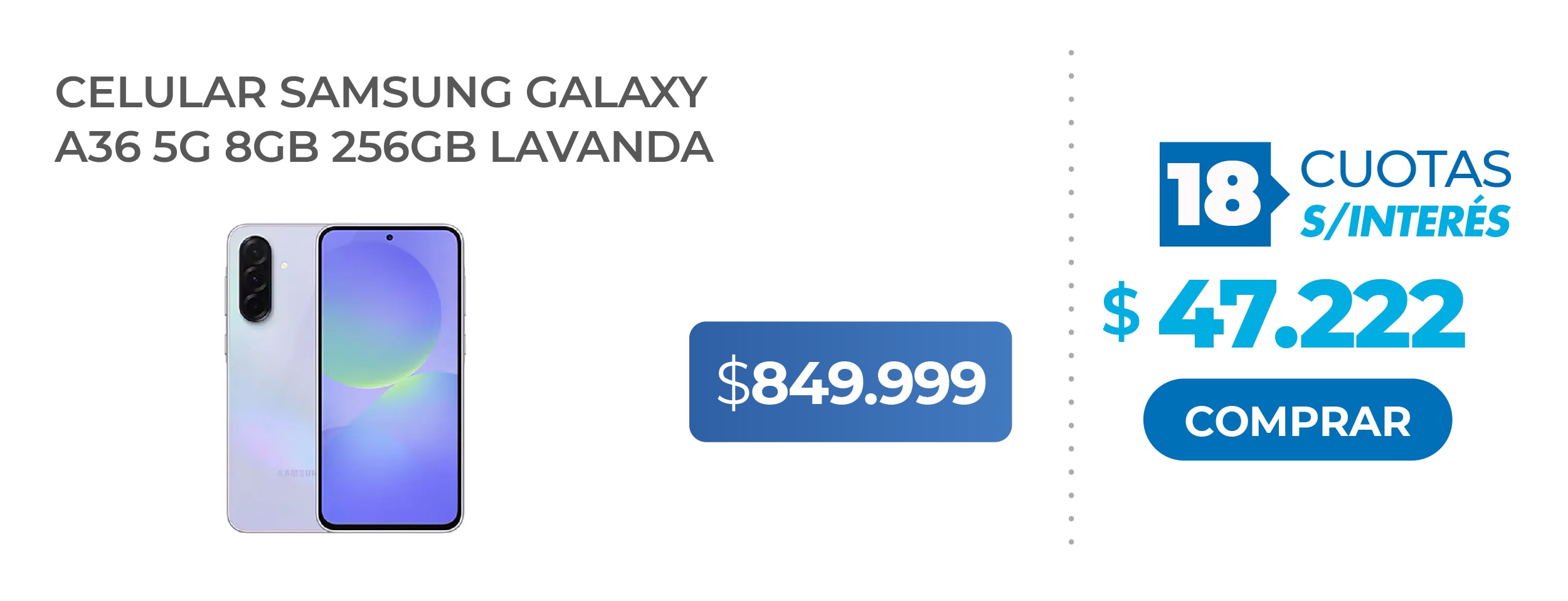This screenshot has width=1568, height=601.
Task: Click the top lens of rear camera
Action: click(255, 252)
